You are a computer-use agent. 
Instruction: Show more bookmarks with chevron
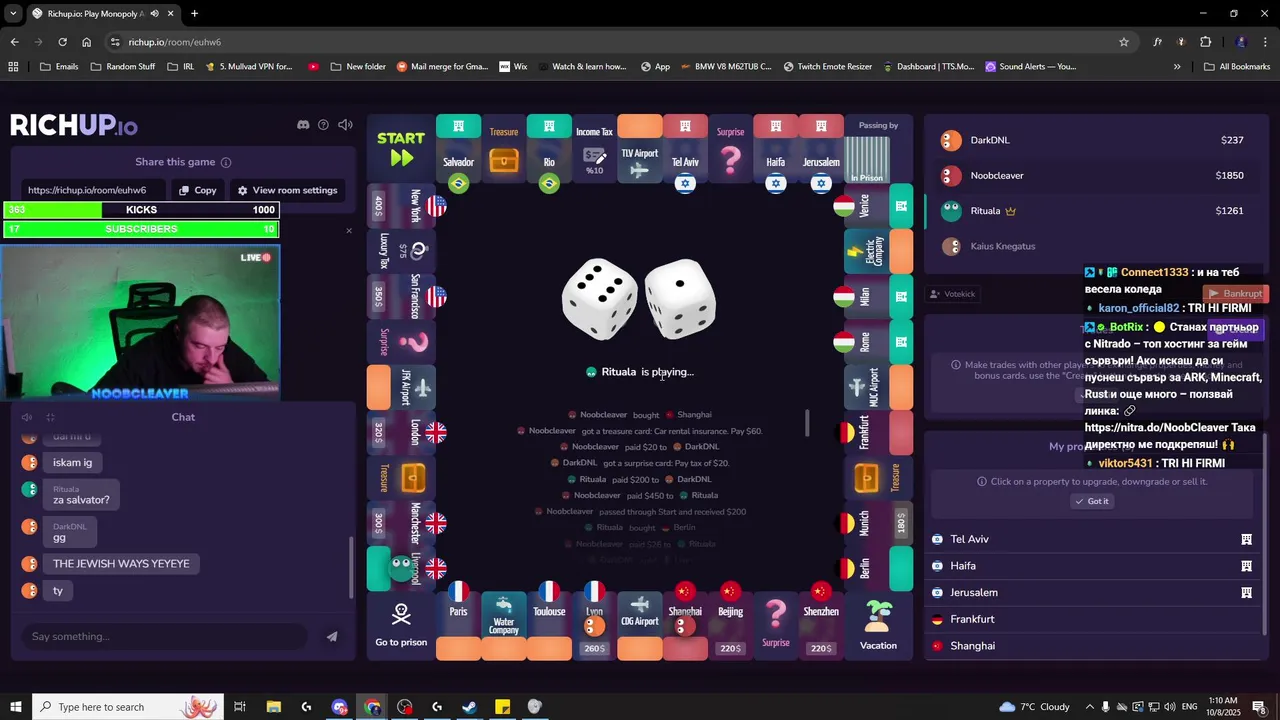pos(1177,67)
